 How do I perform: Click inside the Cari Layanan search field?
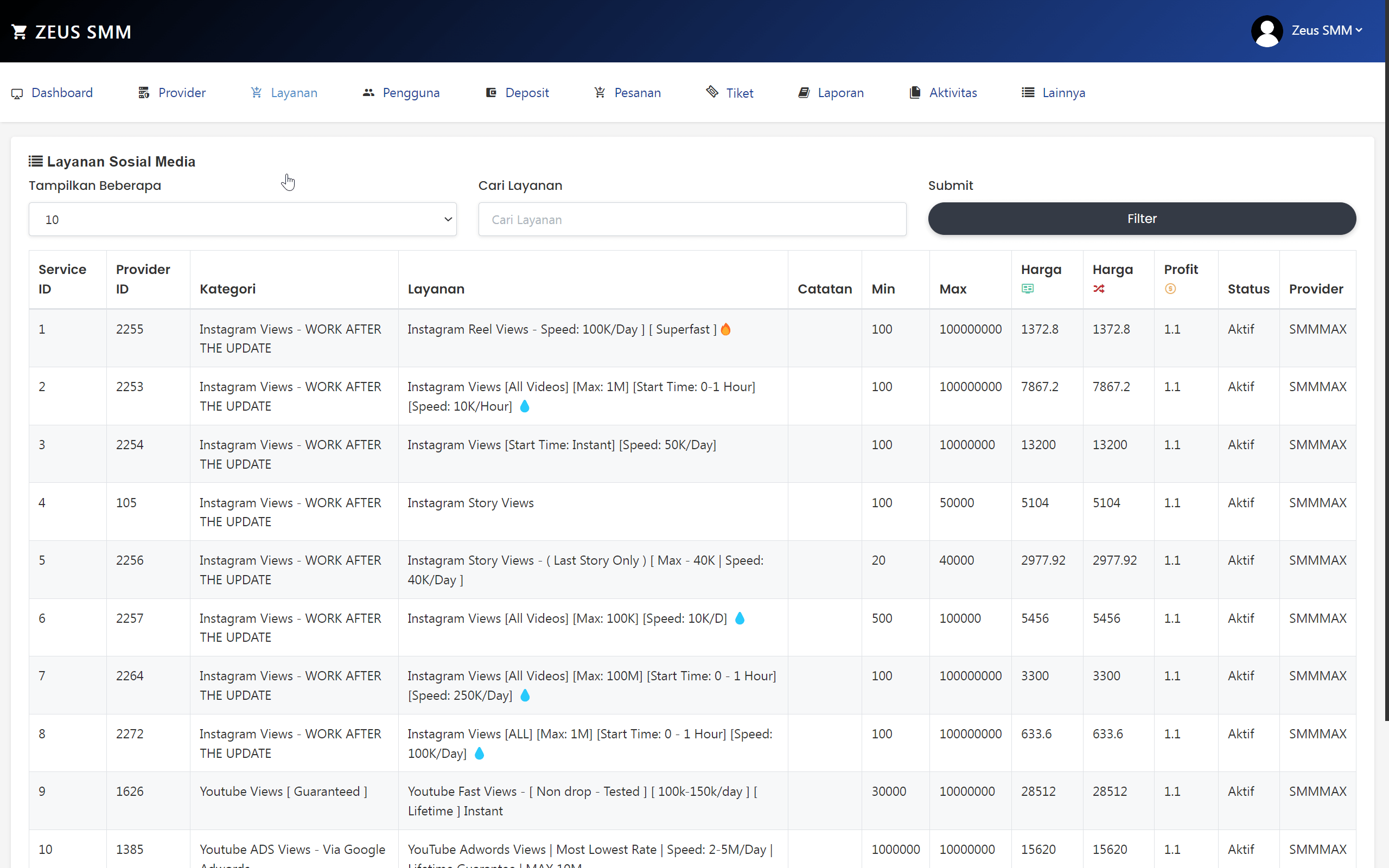pyautogui.click(x=692, y=219)
